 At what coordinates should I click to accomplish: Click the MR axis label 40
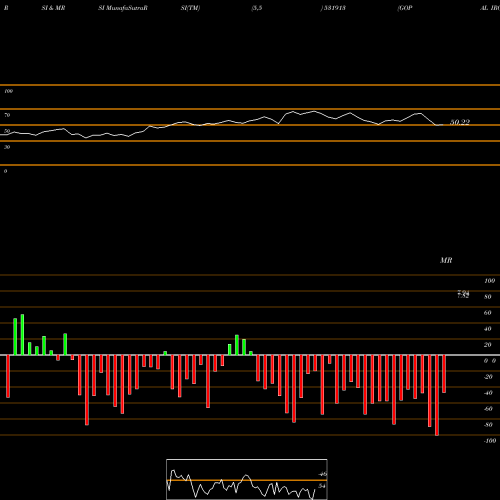click(488, 329)
